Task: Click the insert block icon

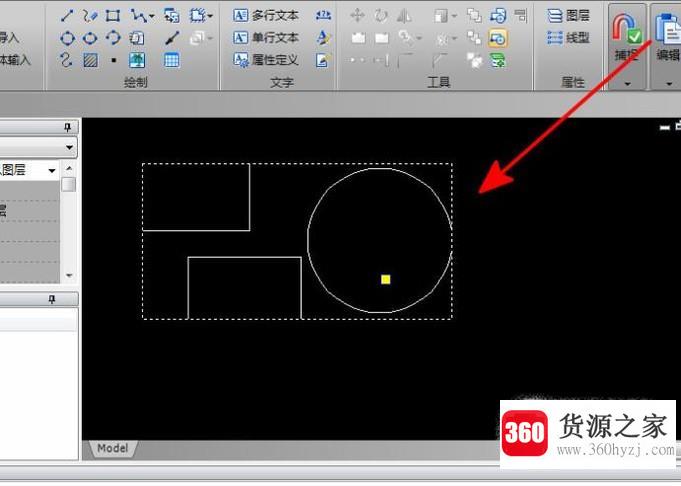Action: 172,16
